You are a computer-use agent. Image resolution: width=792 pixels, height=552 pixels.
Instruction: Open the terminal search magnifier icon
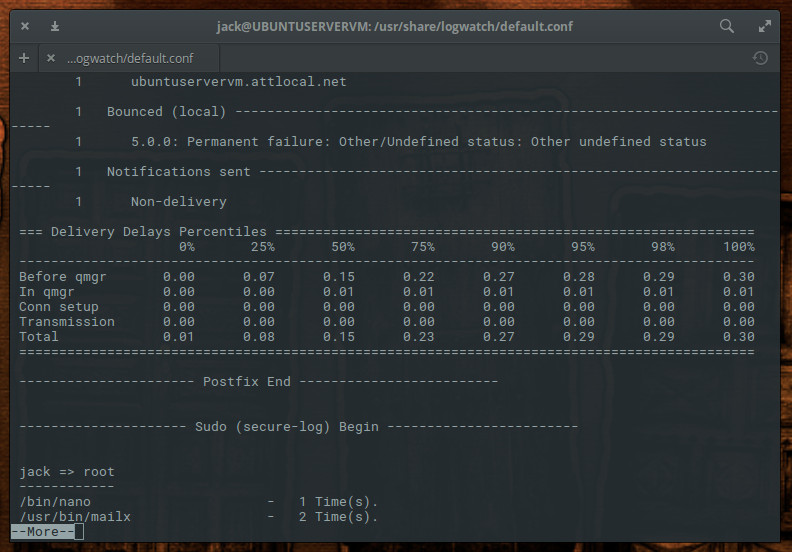[727, 26]
